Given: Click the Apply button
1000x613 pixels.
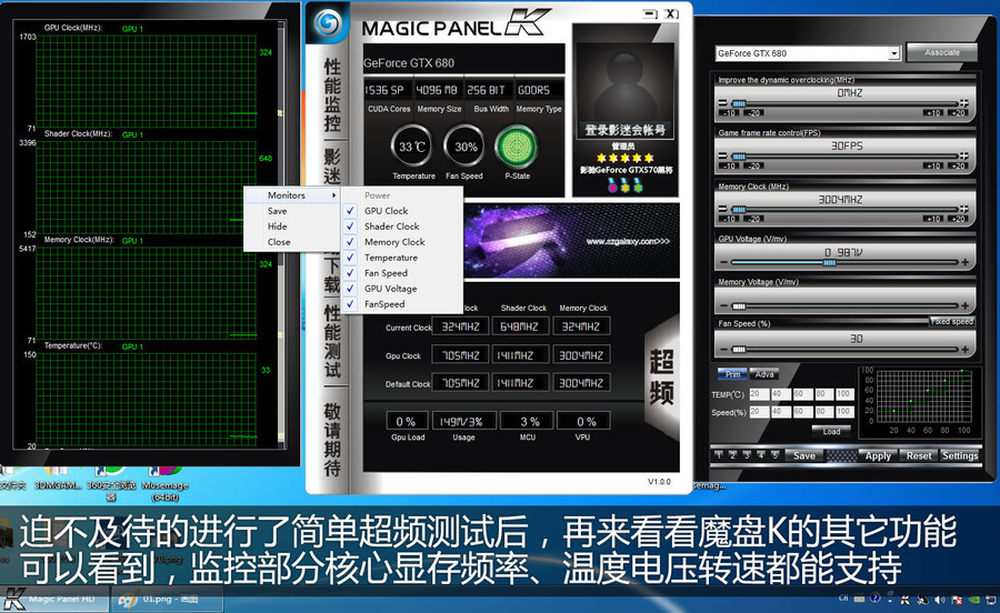Looking at the screenshot, I should [x=878, y=455].
